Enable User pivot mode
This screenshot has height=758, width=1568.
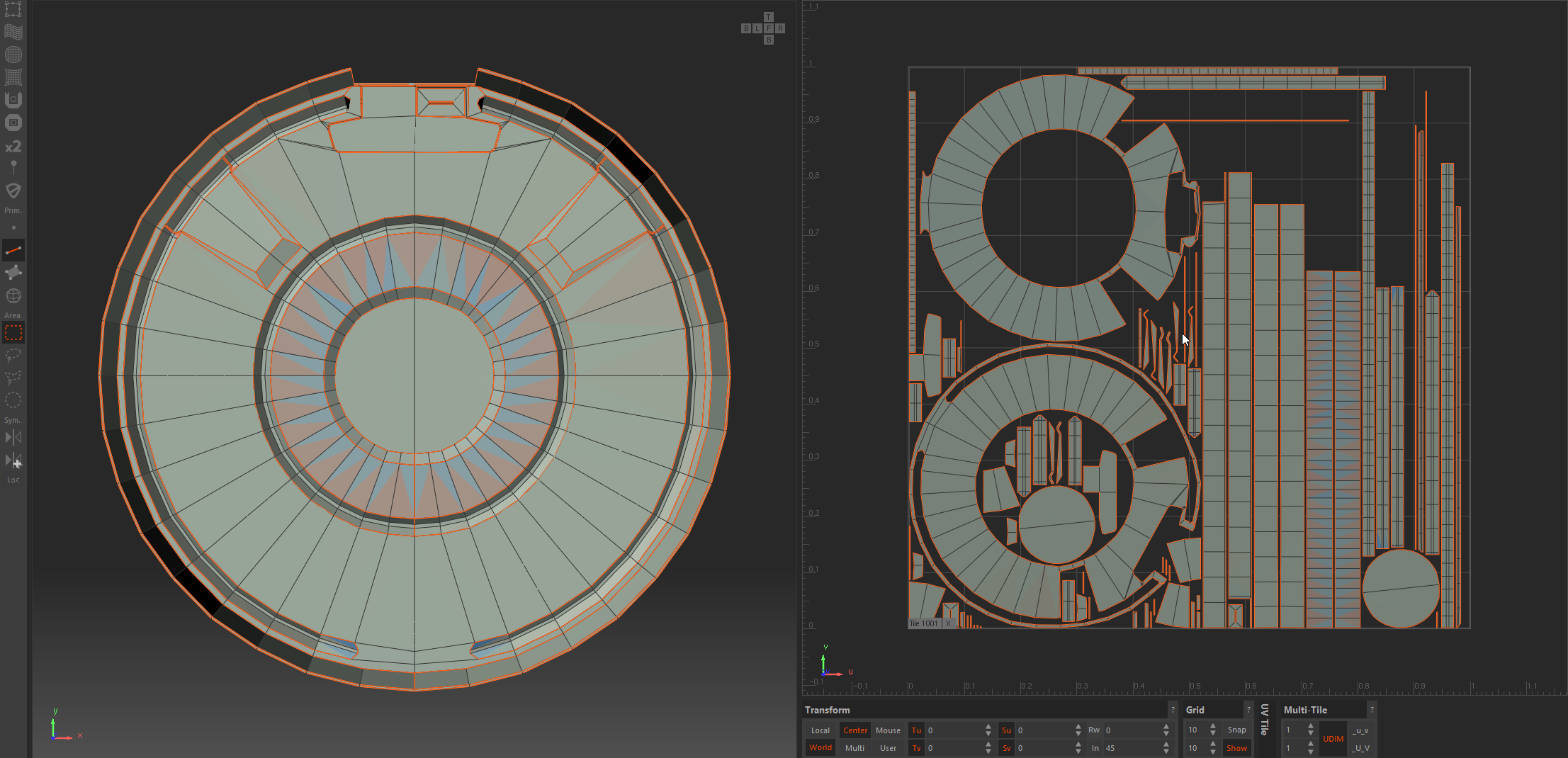(x=888, y=748)
